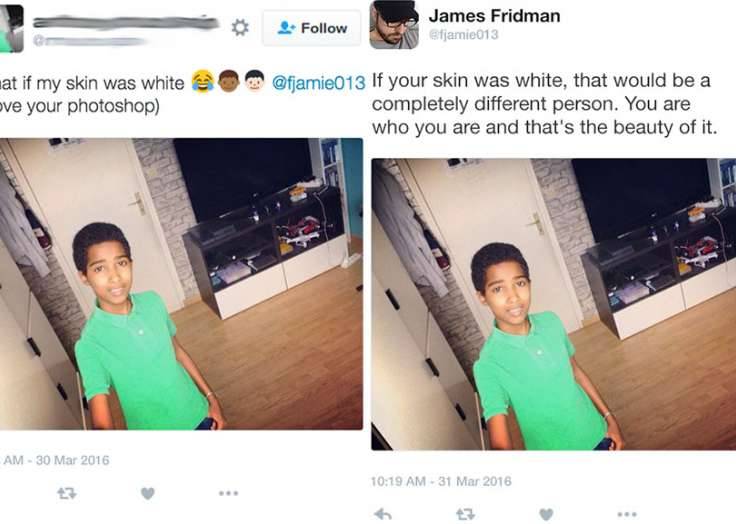Open James Fridman's profile picture
This screenshot has width=736, height=524.
[x=394, y=24]
